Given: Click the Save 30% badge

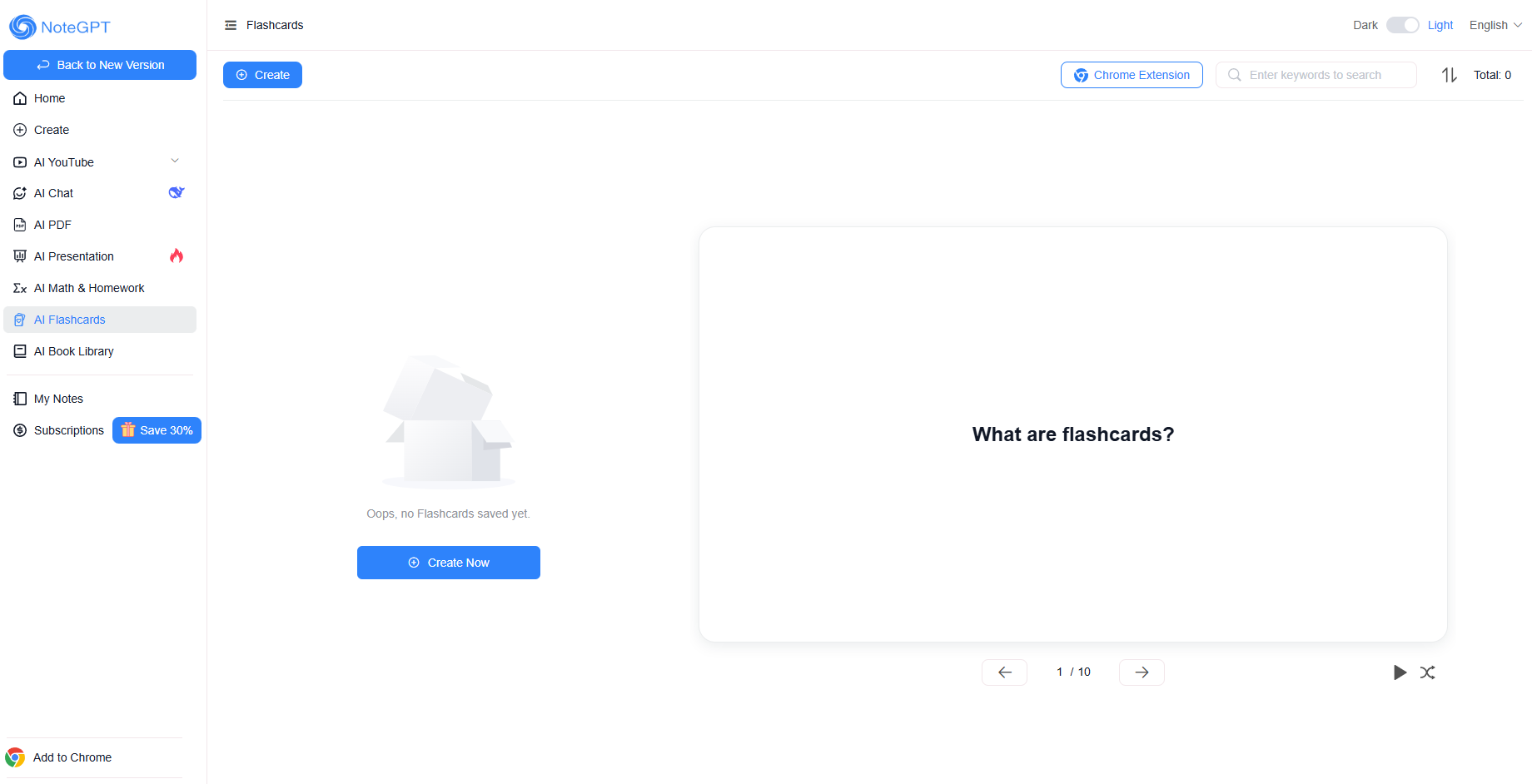Looking at the screenshot, I should pyautogui.click(x=157, y=430).
